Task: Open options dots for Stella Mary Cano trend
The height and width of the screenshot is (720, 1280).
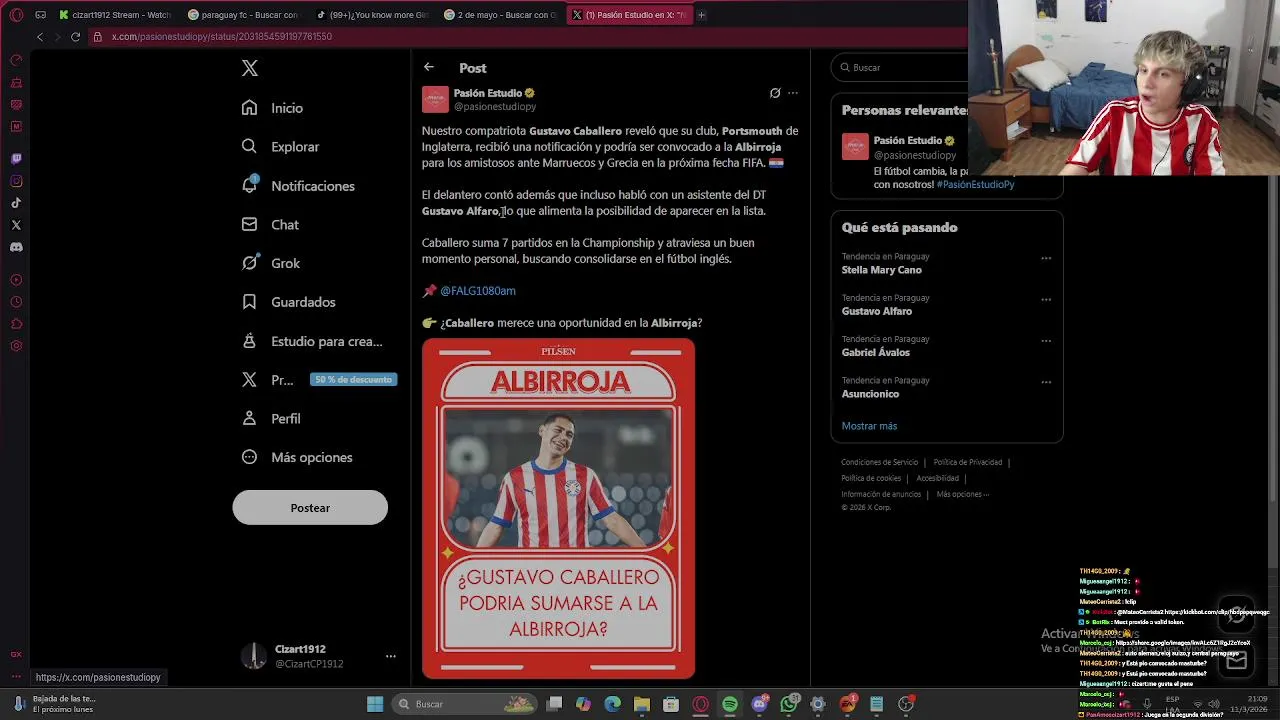Action: (x=1046, y=258)
